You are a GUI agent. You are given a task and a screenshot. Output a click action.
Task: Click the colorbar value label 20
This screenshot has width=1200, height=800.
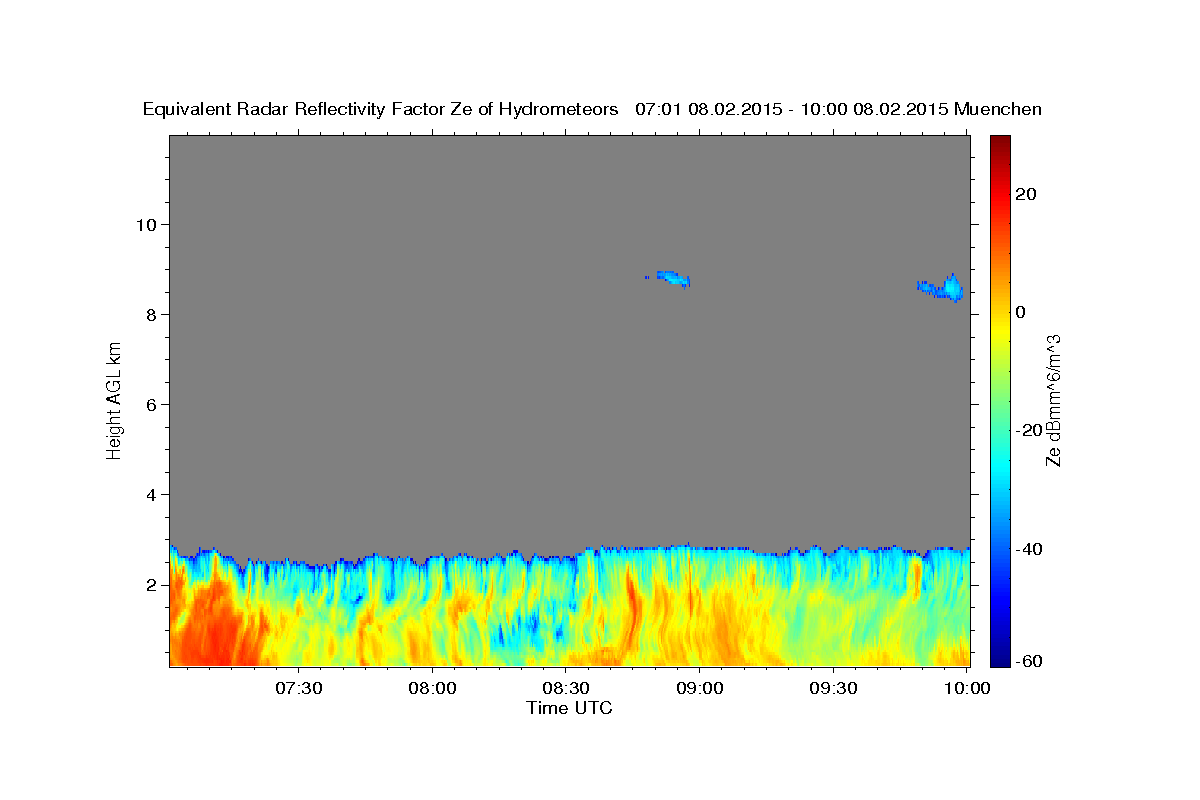1025,194
